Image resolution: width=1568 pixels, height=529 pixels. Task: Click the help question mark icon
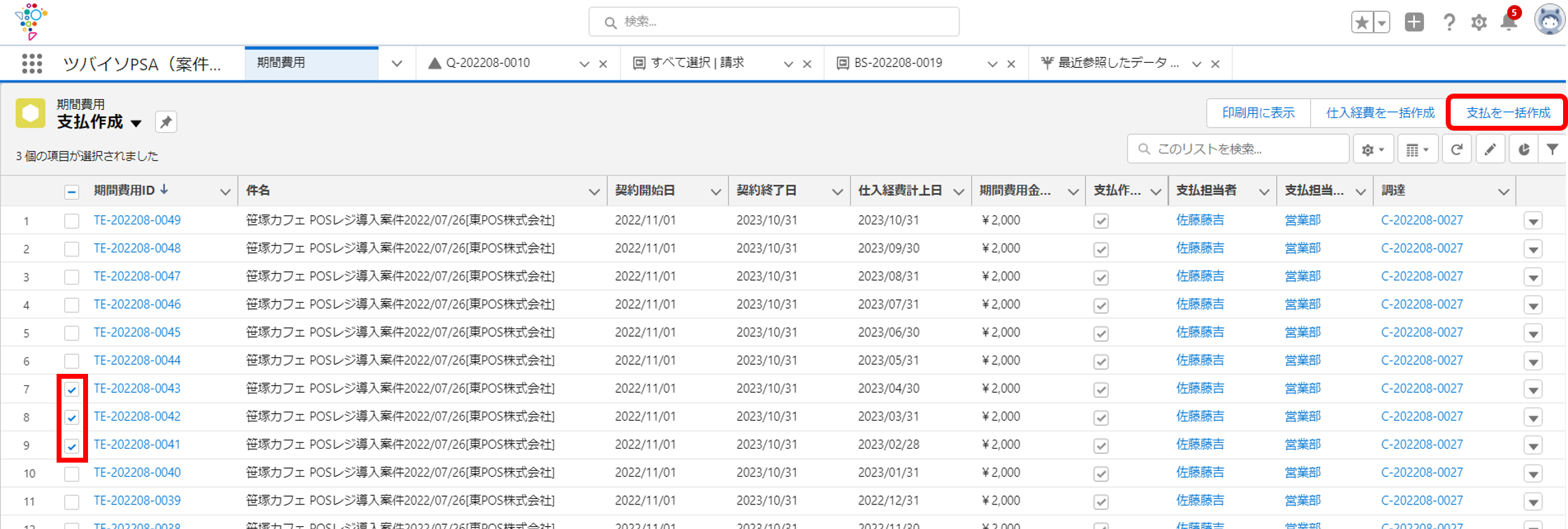1449,22
